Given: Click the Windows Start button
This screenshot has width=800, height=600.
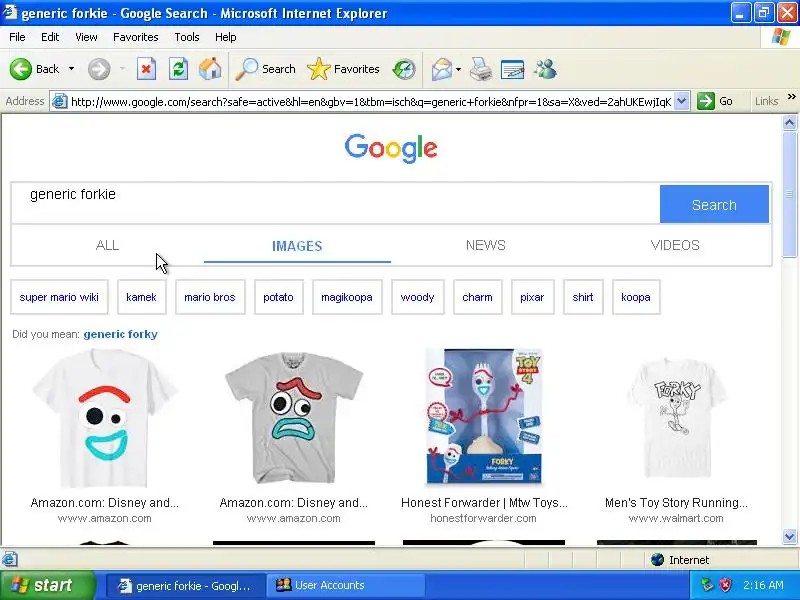Looking at the screenshot, I should (x=47, y=585).
